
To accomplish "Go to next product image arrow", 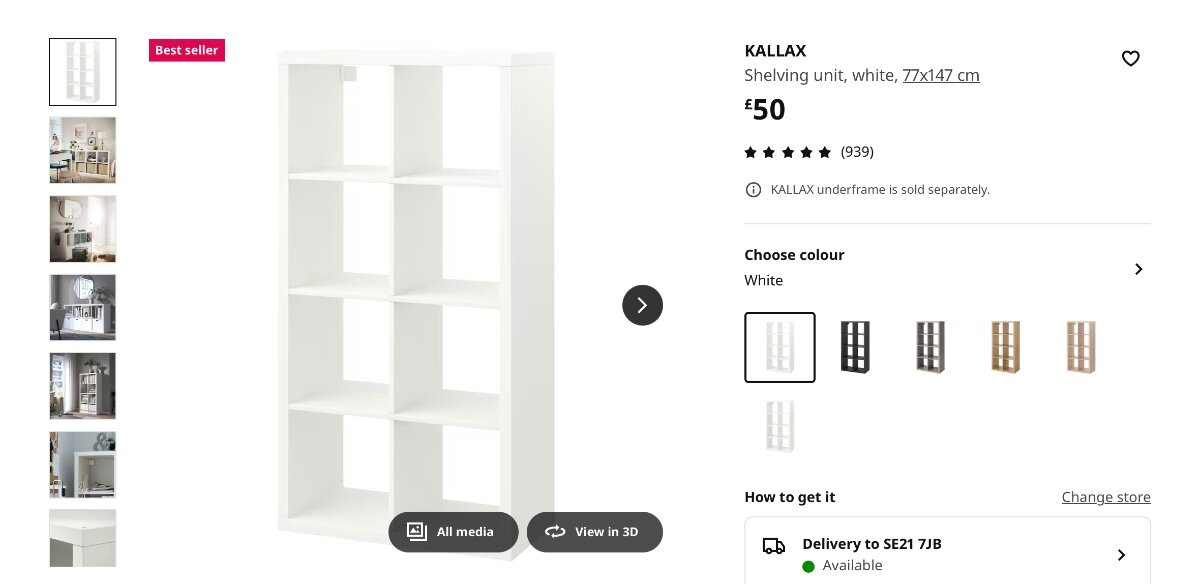I will click(x=642, y=305).
